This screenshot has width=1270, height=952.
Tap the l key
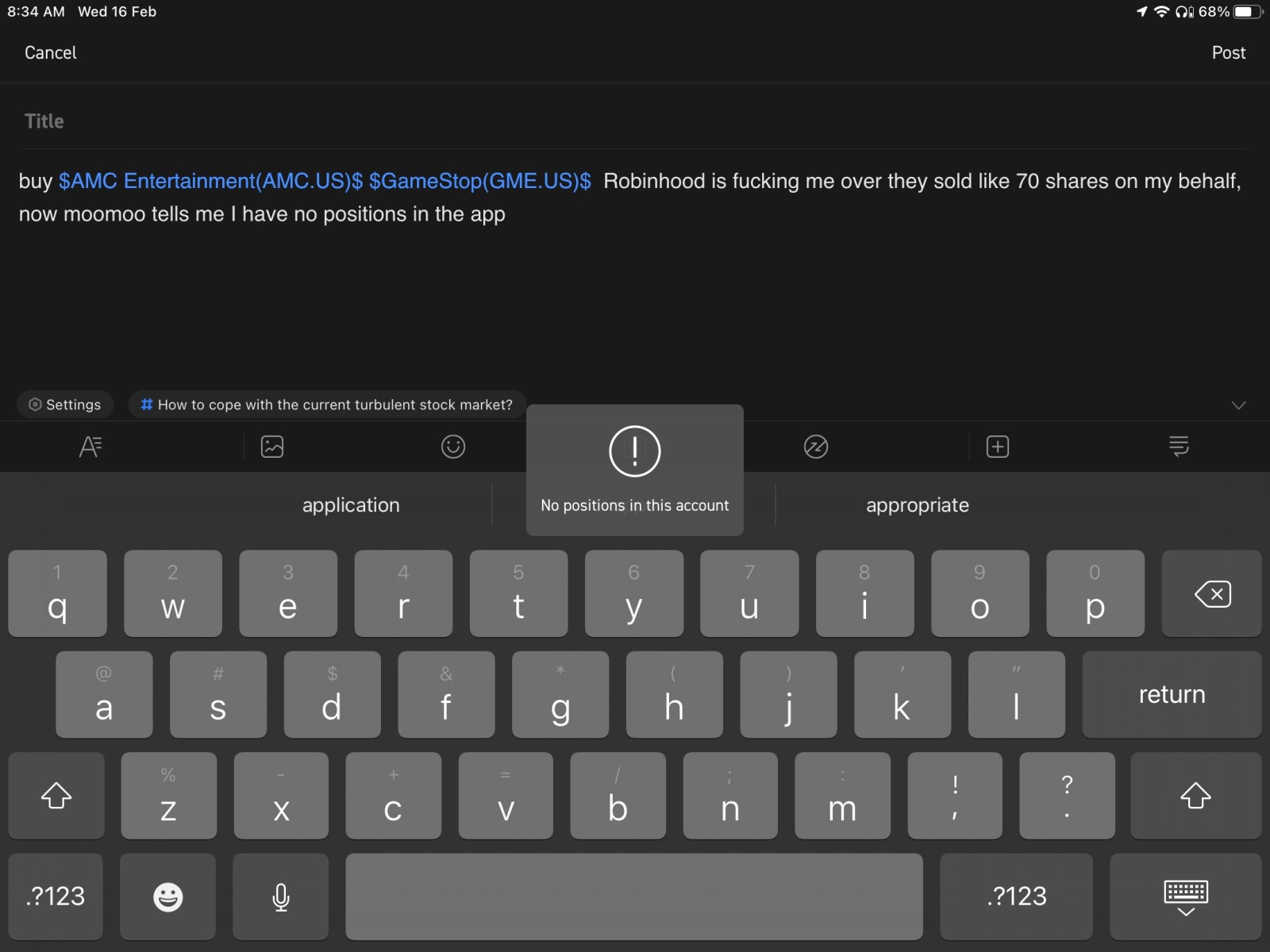coord(1017,694)
